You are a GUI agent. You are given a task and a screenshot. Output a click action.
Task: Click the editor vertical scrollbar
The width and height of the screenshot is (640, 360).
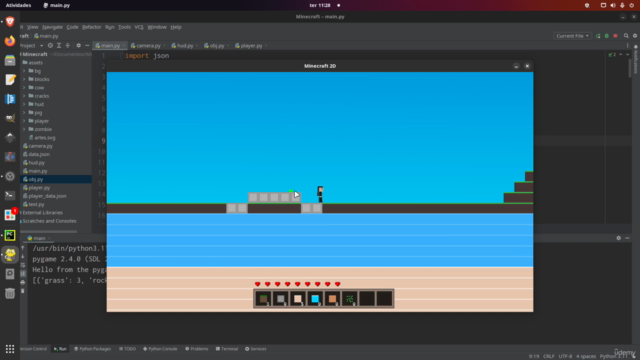coord(631,67)
